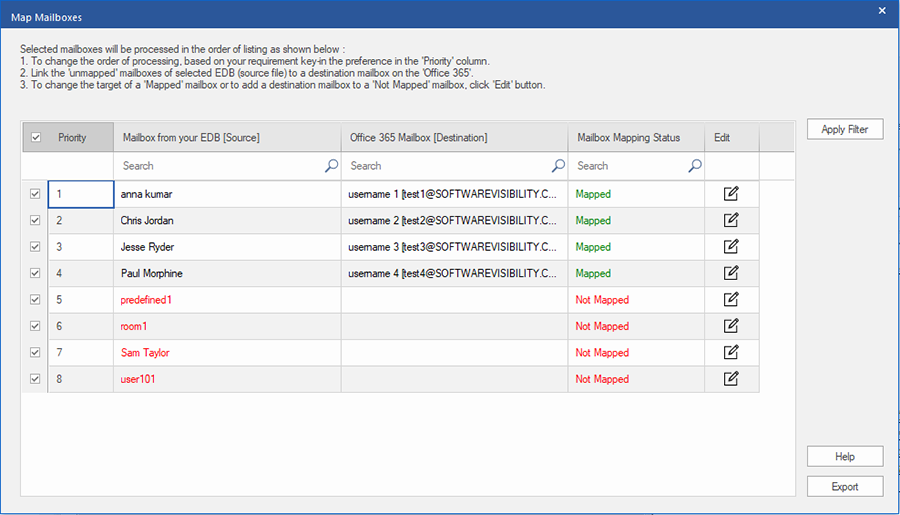Select the Sam Taylor source cell
The image size is (900, 515).
(x=227, y=353)
